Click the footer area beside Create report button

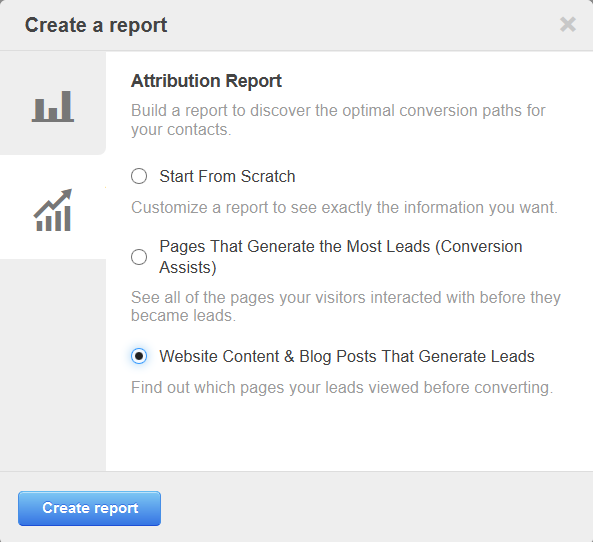(374, 508)
